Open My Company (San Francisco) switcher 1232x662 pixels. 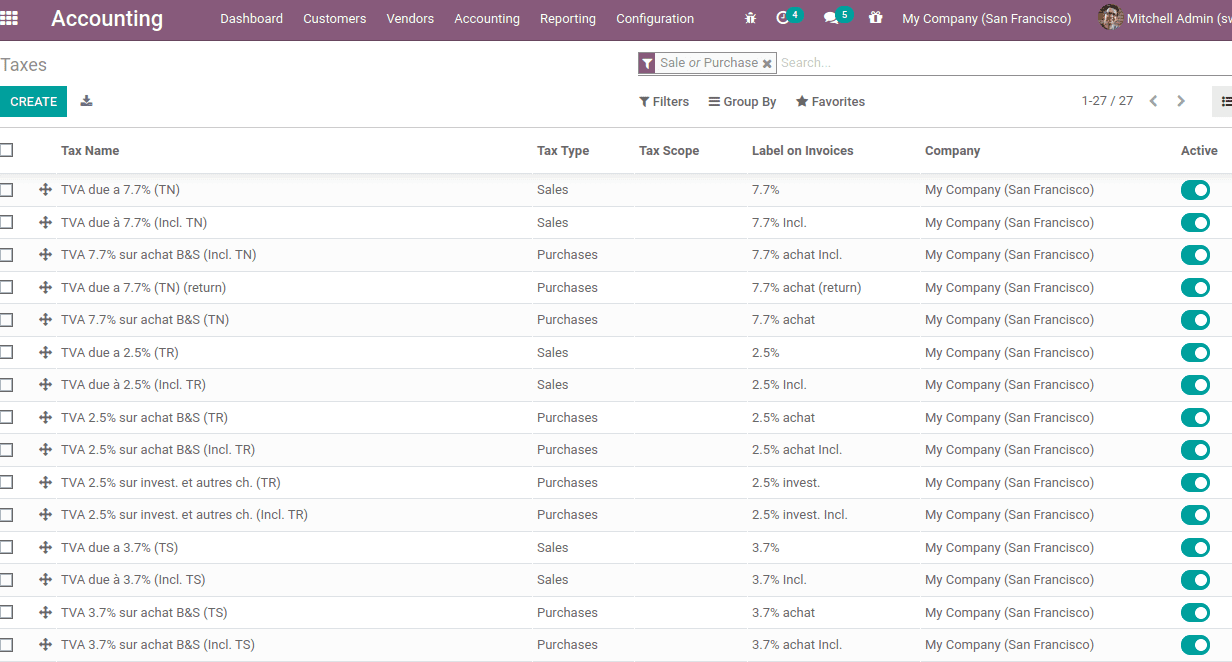tap(986, 18)
